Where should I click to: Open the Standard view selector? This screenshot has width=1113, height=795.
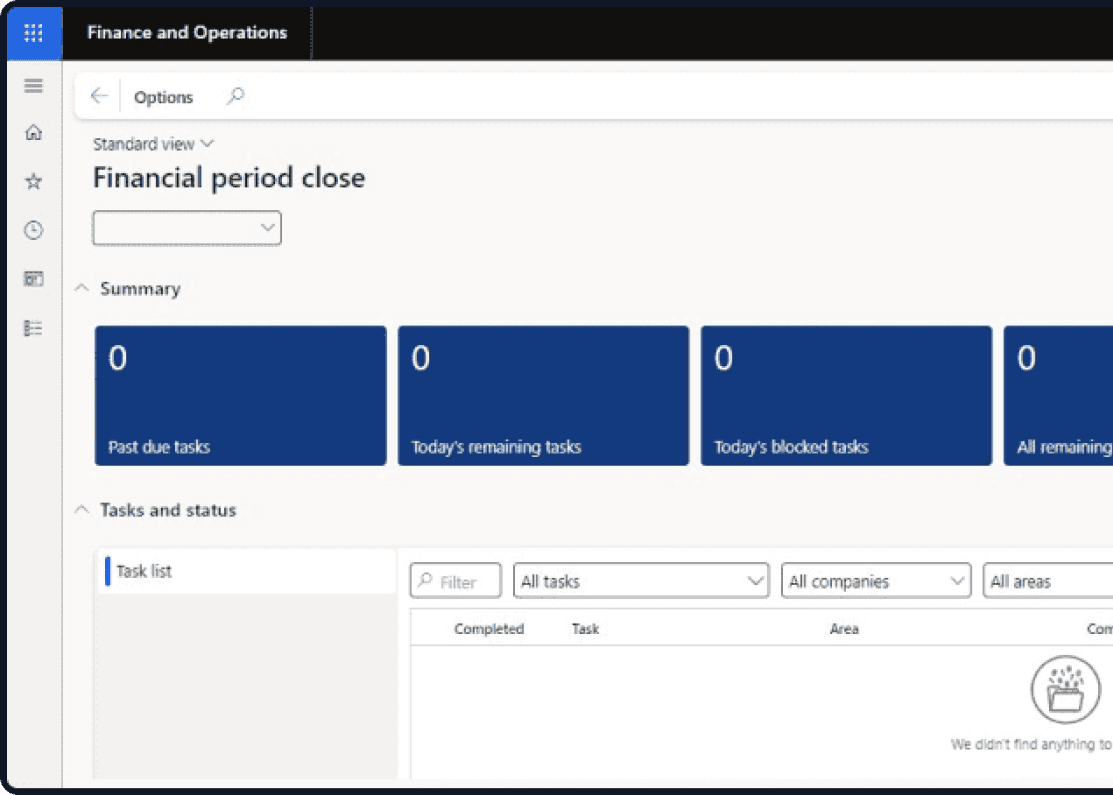153,144
